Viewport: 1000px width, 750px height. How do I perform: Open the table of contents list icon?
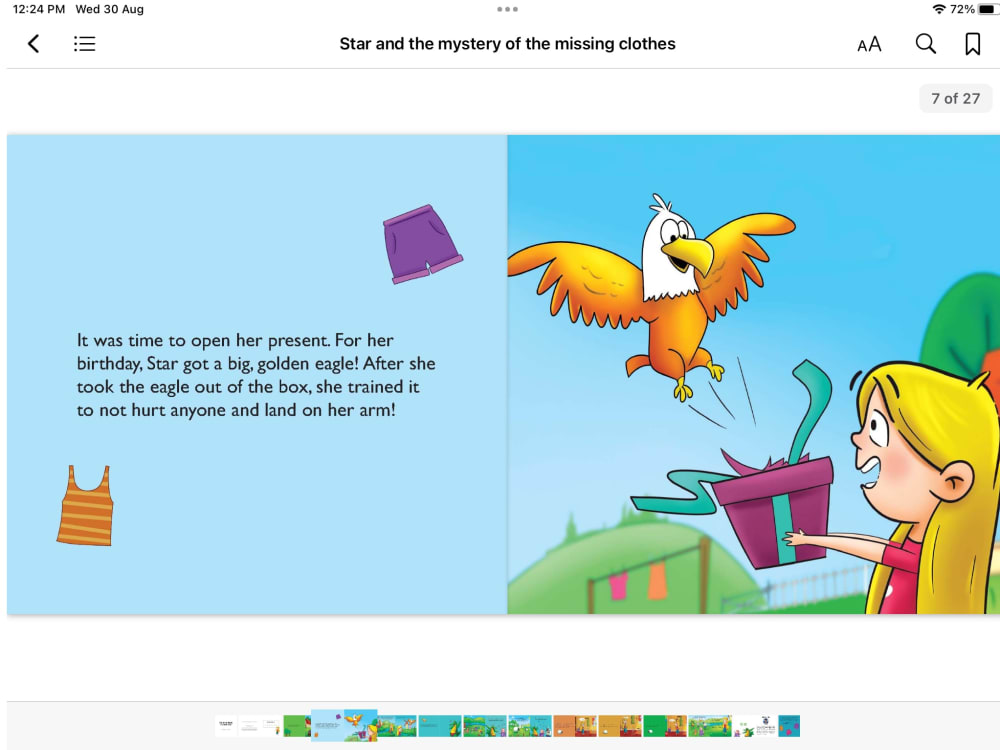point(84,44)
